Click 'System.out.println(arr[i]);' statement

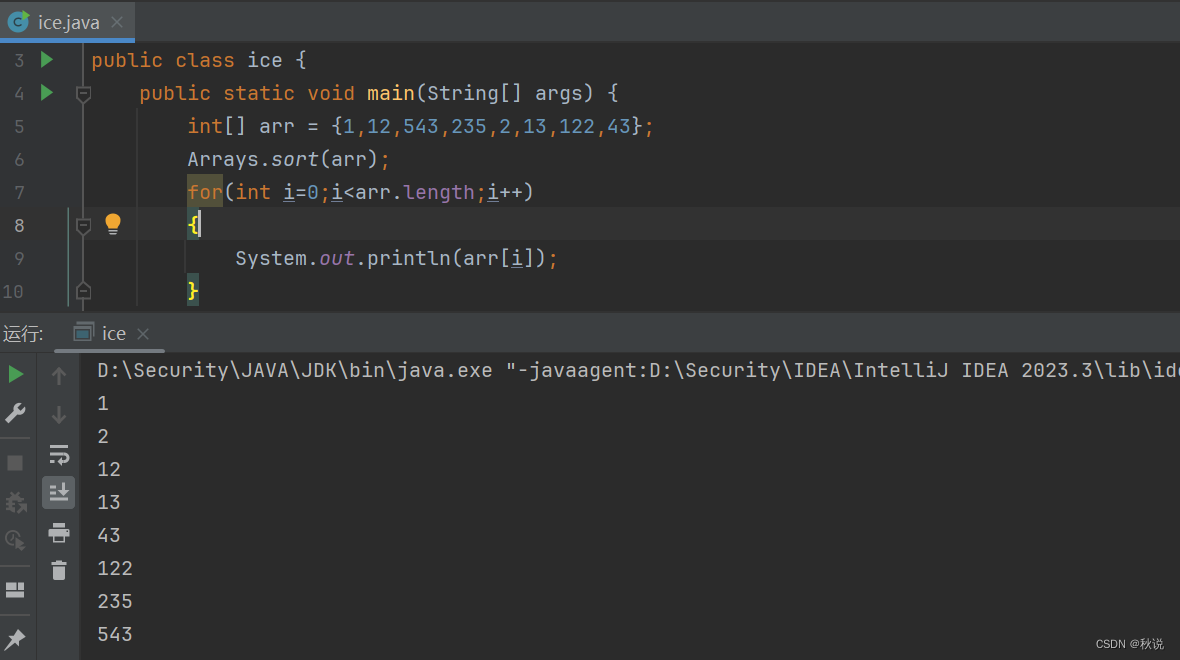point(397,259)
